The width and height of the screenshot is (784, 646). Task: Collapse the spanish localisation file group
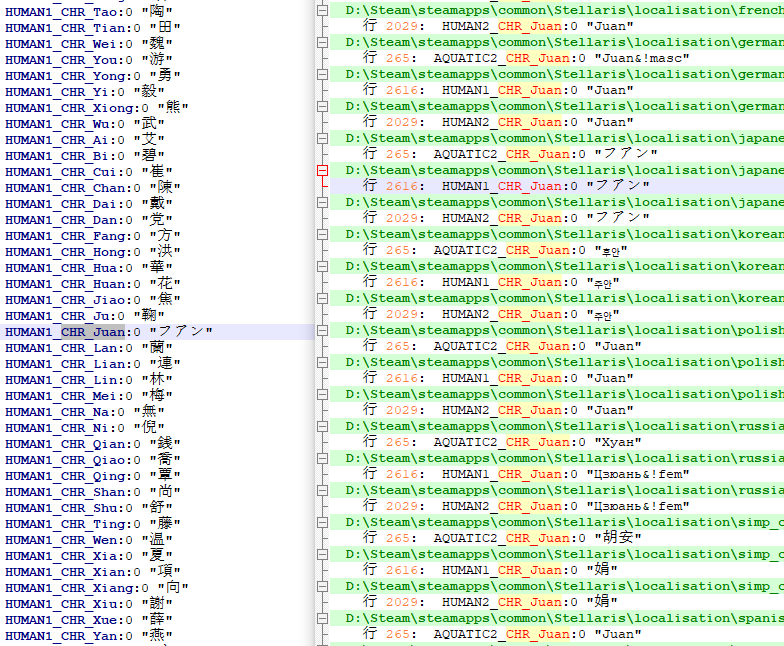pyautogui.click(x=322, y=618)
